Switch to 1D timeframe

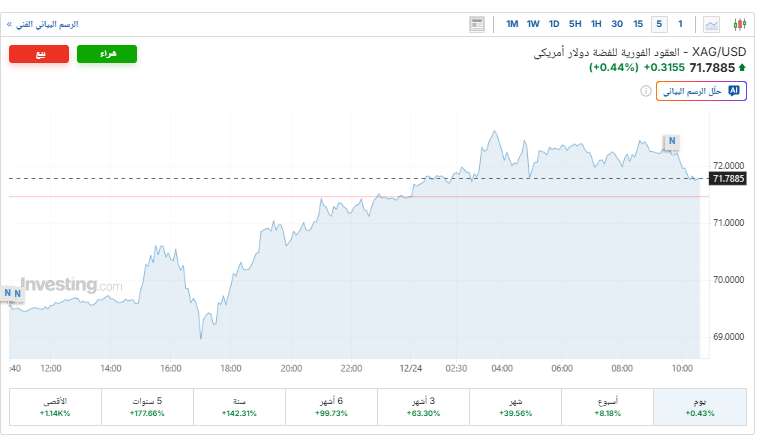(554, 24)
